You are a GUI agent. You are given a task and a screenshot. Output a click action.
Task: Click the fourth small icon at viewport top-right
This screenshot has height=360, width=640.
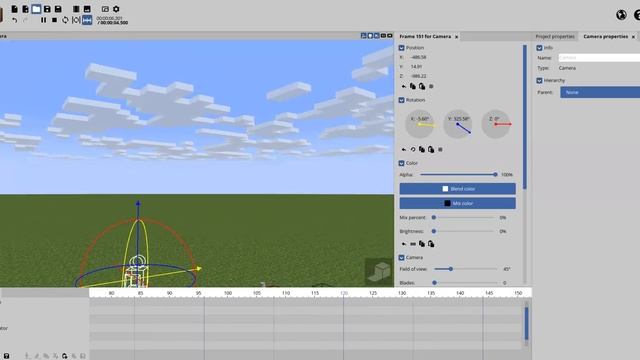tap(383, 36)
